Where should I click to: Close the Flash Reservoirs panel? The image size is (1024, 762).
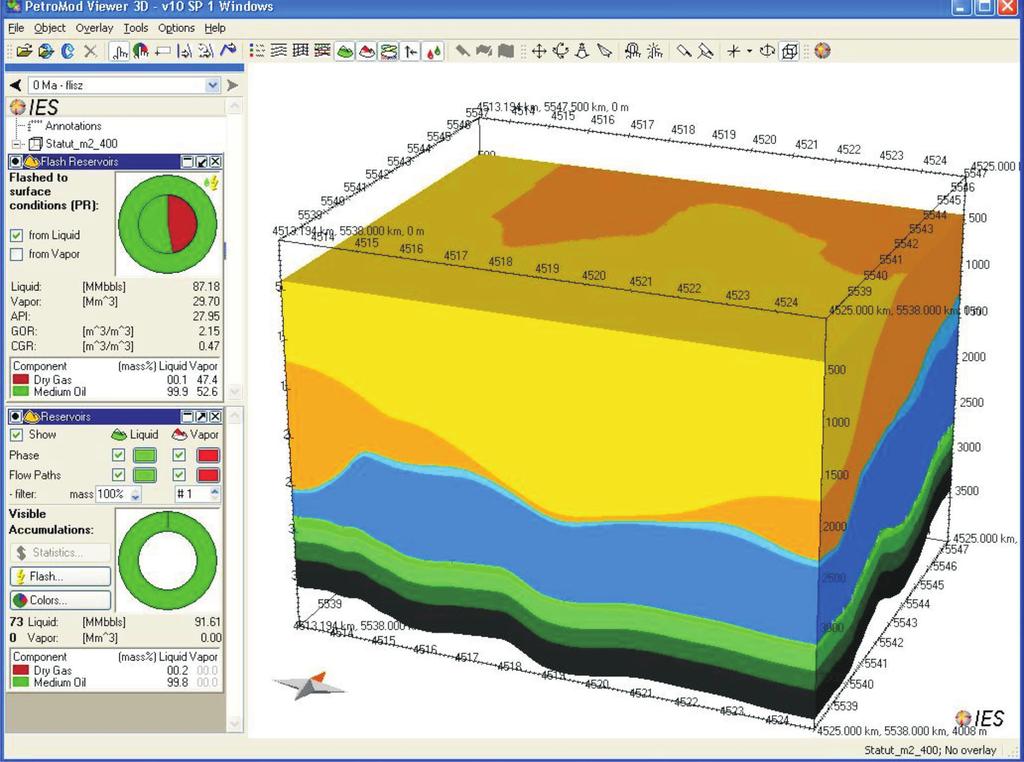pos(215,161)
